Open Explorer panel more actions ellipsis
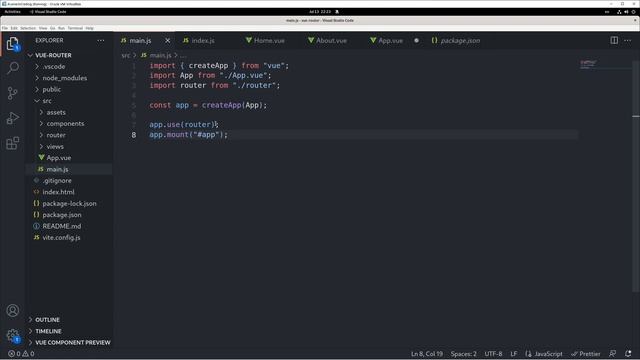The width and height of the screenshot is (640, 360). 100,40
